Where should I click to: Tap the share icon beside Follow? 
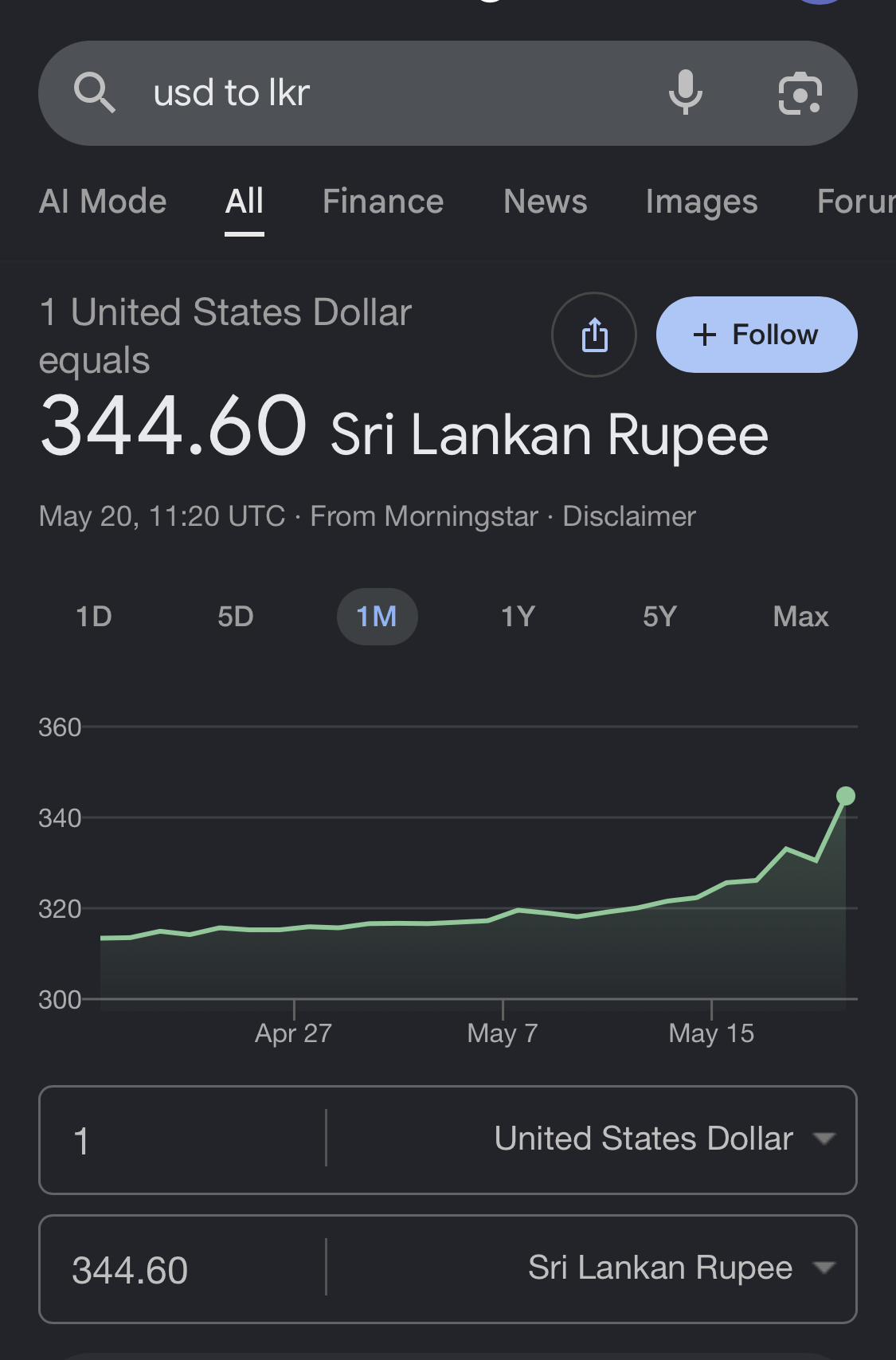[594, 335]
